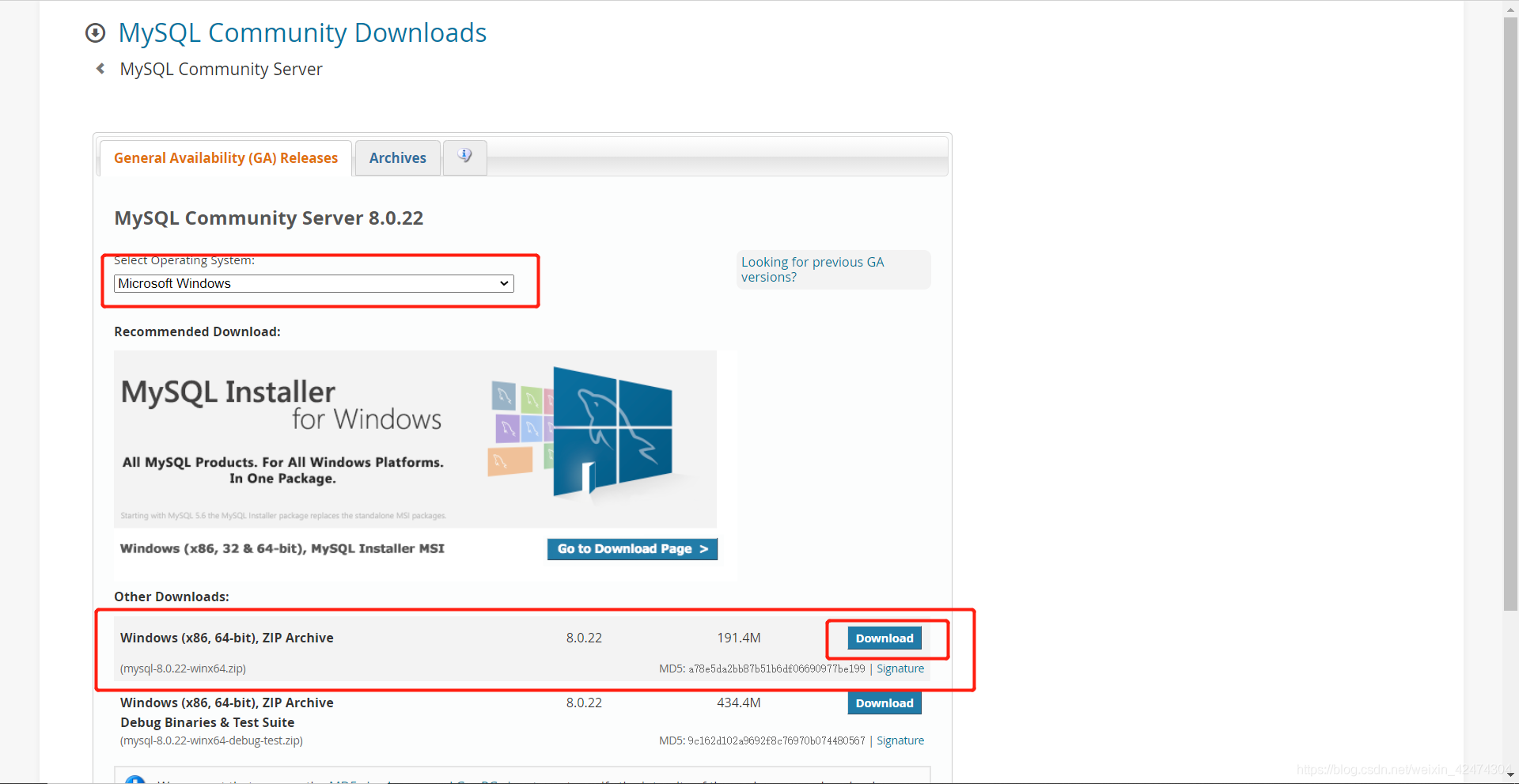Click the back chevron before MySQL Community Server

click(x=100, y=69)
